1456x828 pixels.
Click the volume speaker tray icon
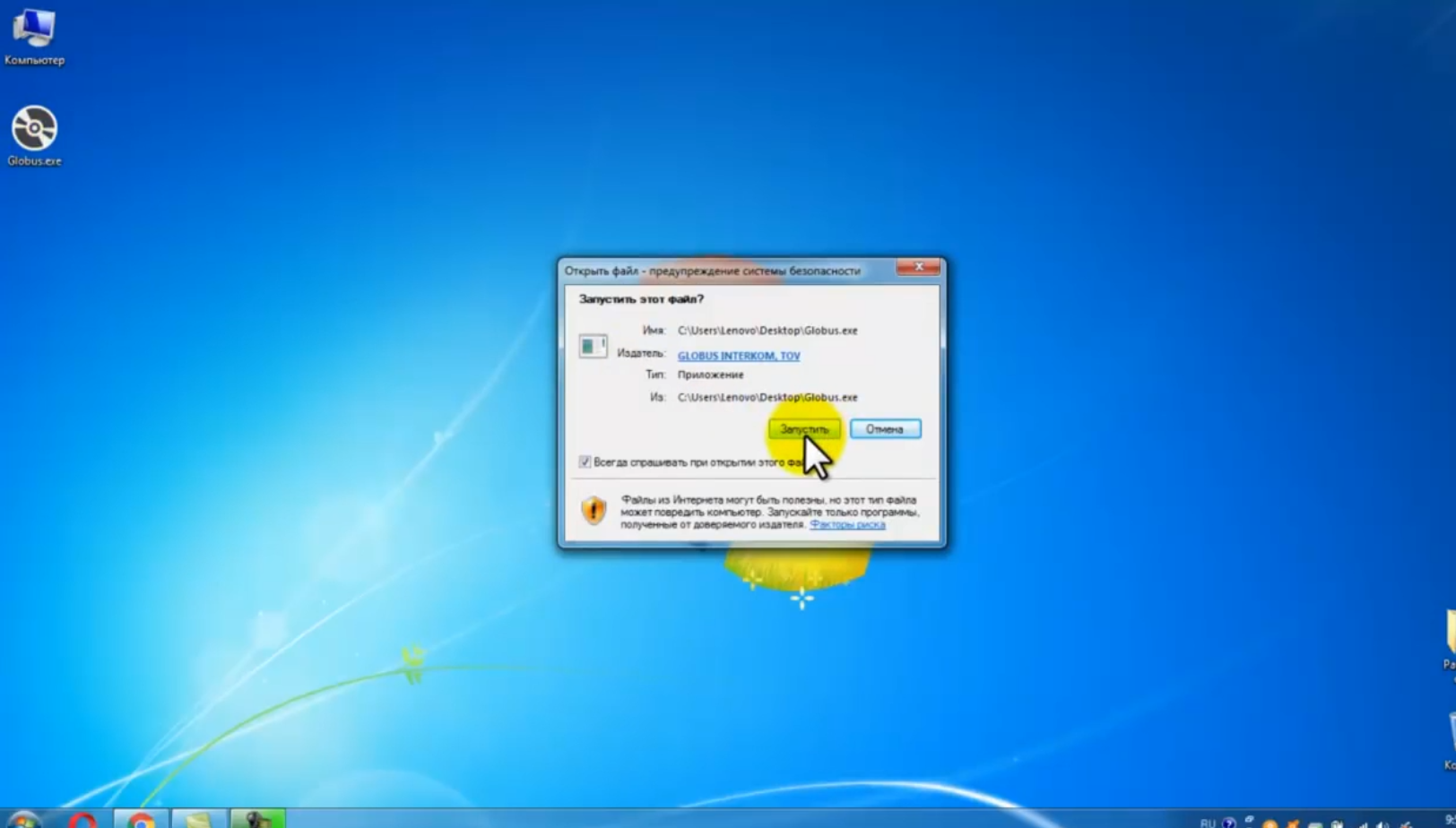point(1383,824)
